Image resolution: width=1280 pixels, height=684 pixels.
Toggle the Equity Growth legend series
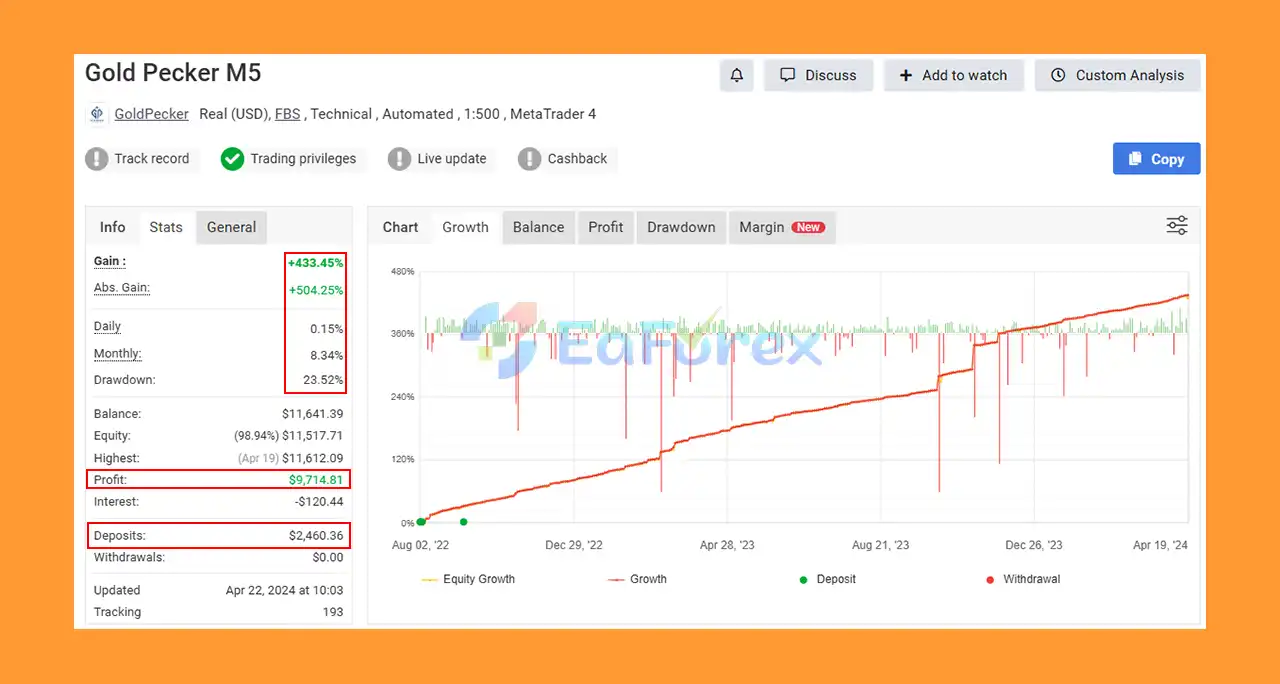[x=468, y=579]
